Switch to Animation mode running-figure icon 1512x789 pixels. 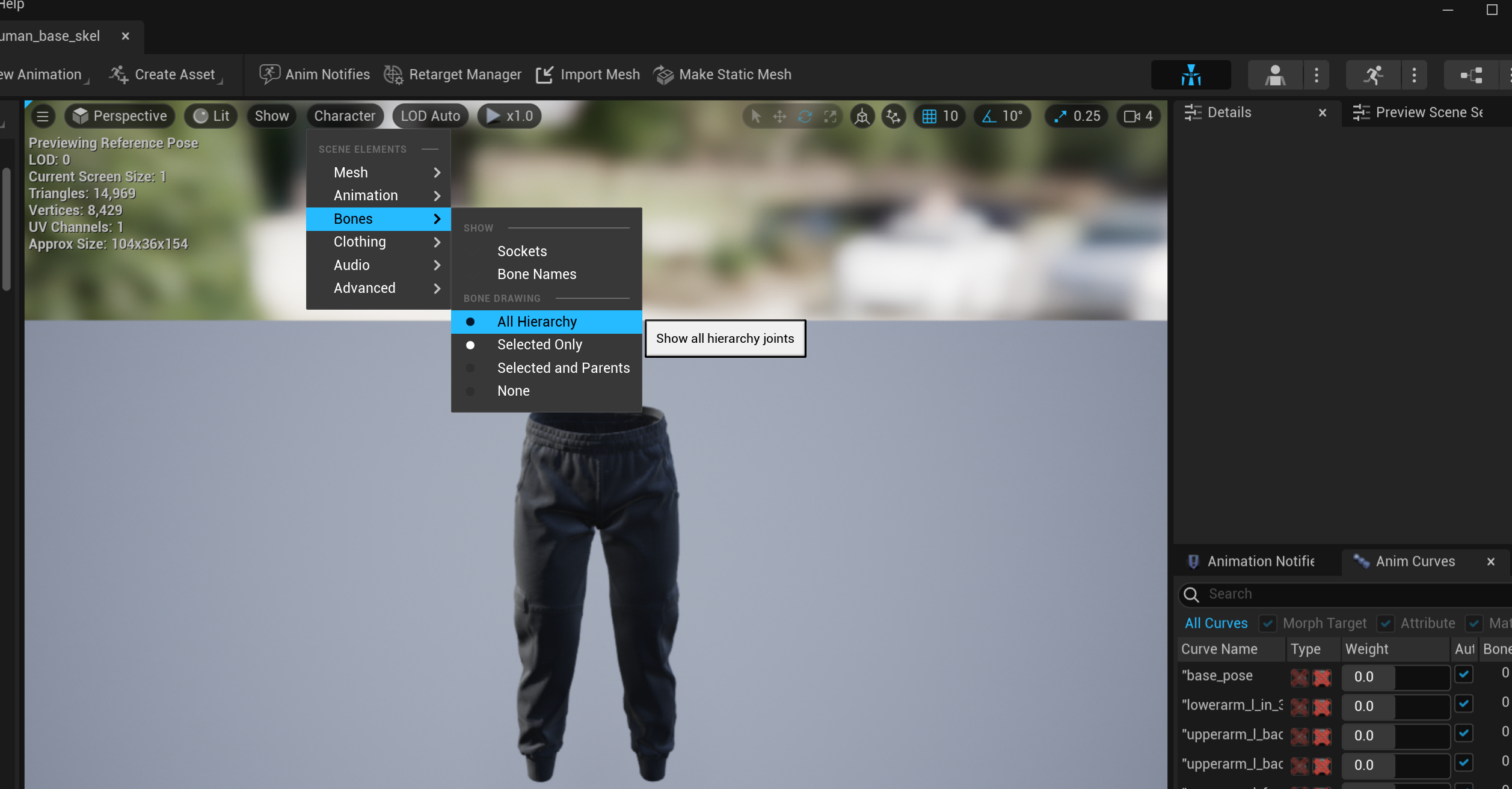[x=1373, y=75]
